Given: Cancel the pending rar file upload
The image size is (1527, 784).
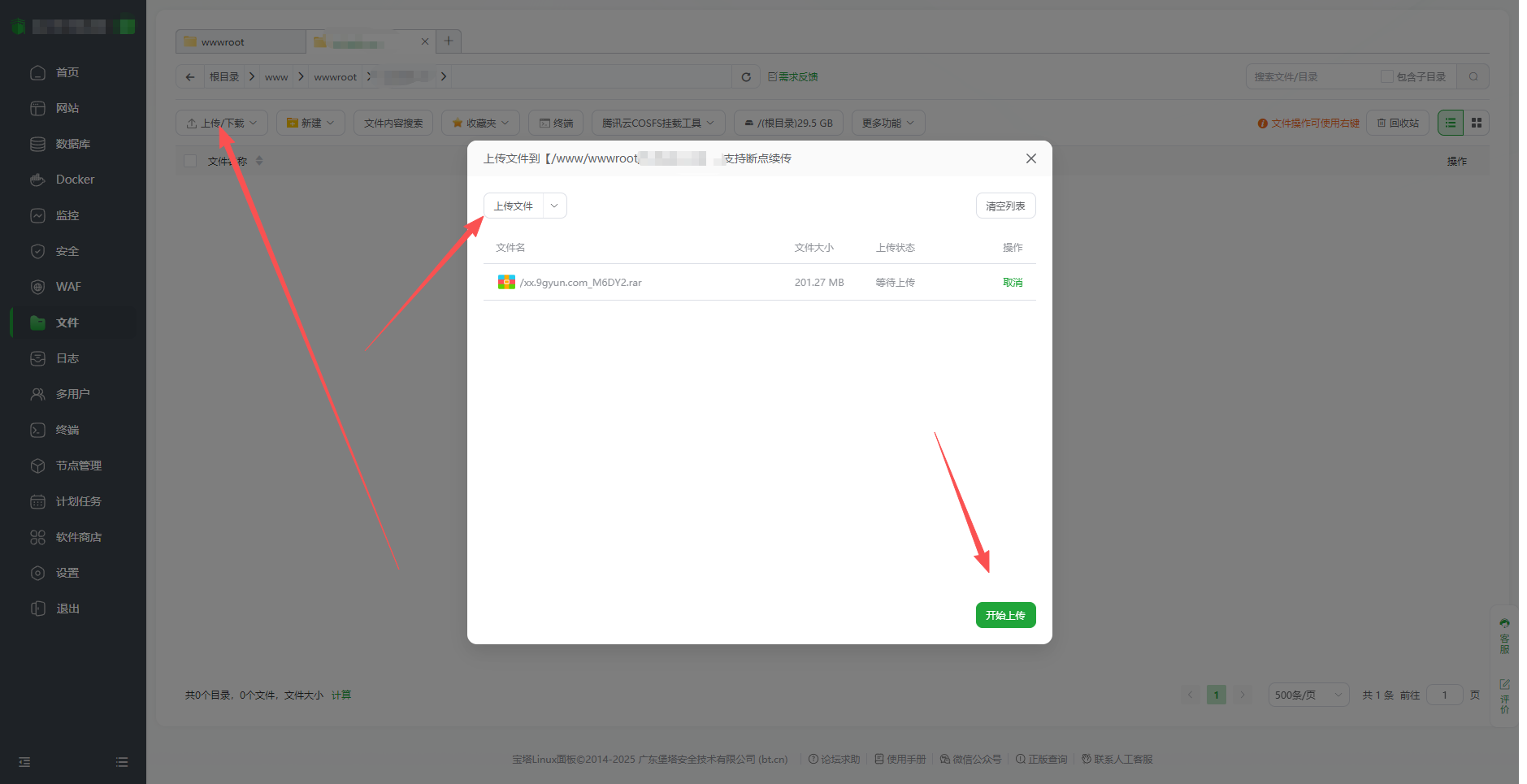Looking at the screenshot, I should [1013, 283].
